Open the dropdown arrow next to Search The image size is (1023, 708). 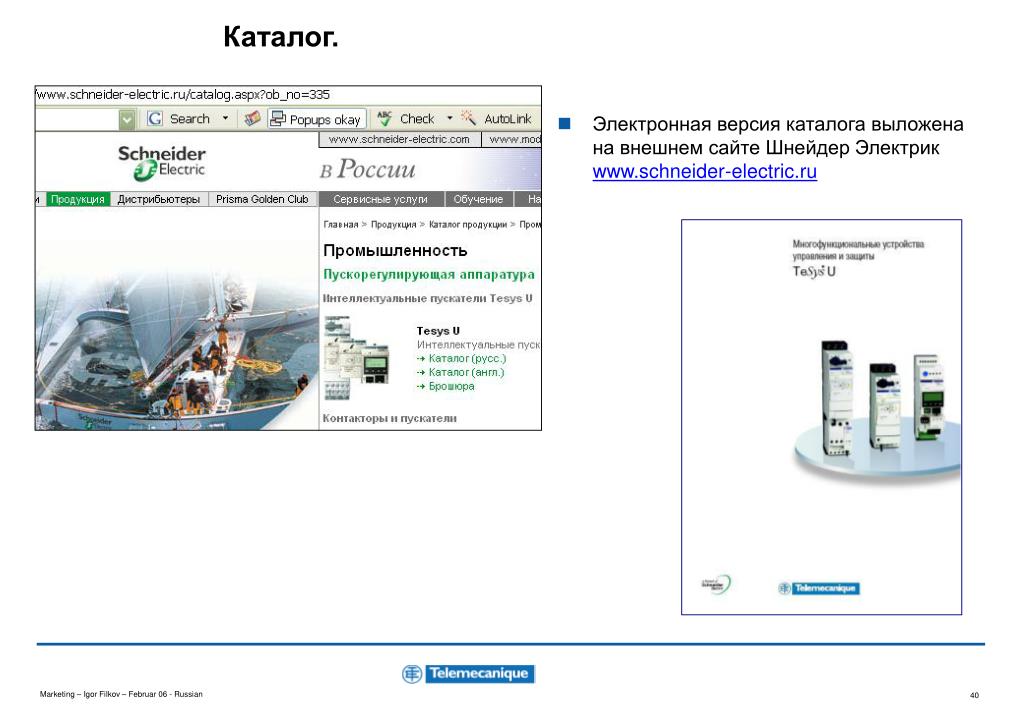point(226,118)
